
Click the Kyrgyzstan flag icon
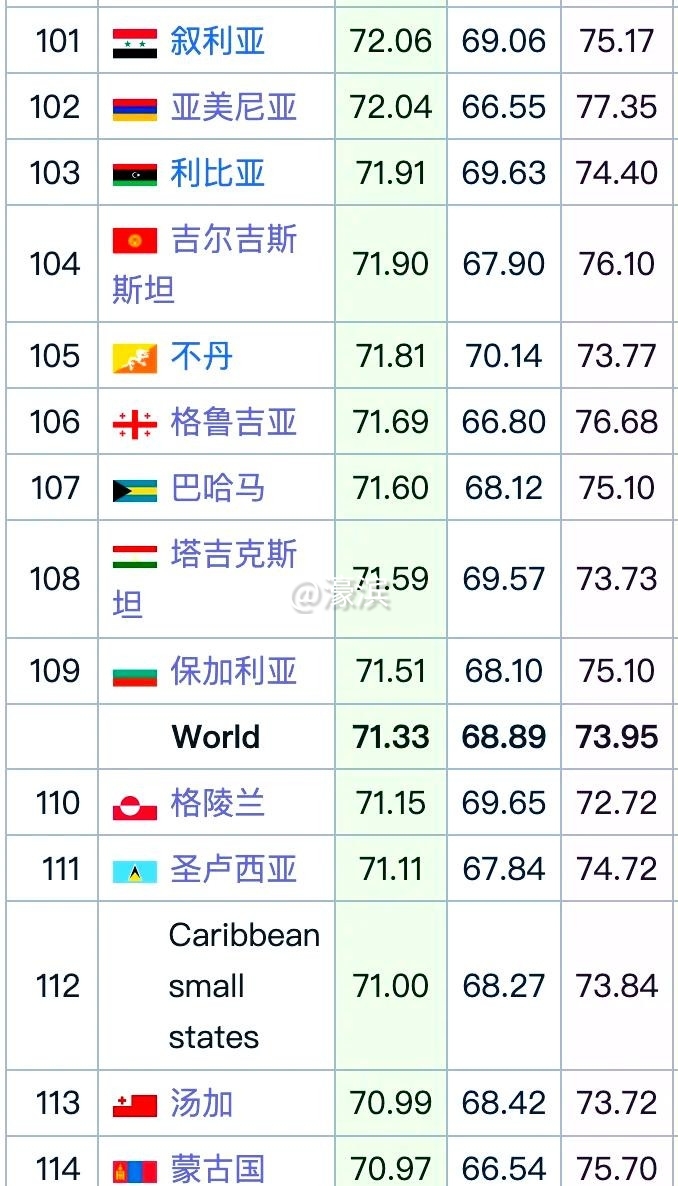[134, 241]
